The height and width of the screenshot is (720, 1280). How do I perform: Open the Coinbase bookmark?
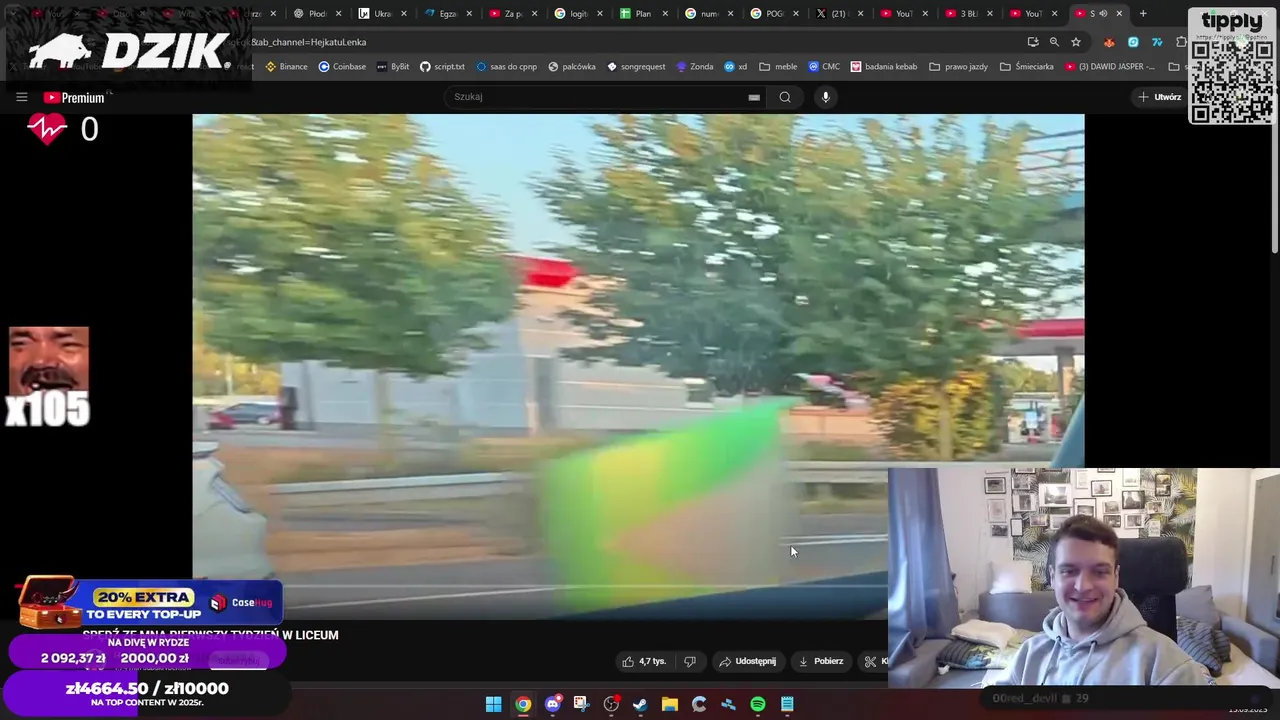click(342, 67)
